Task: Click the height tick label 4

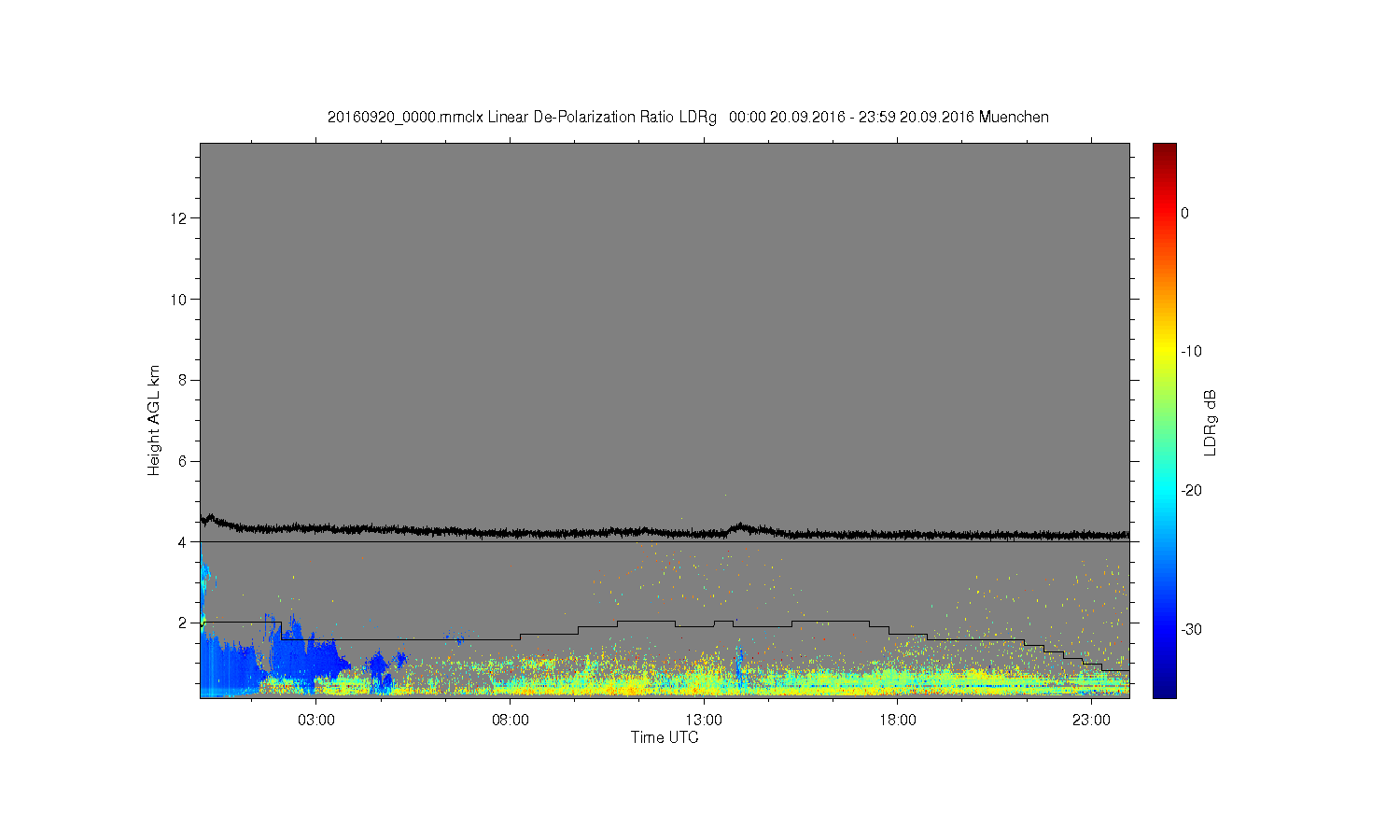Action: pyautogui.click(x=181, y=541)
